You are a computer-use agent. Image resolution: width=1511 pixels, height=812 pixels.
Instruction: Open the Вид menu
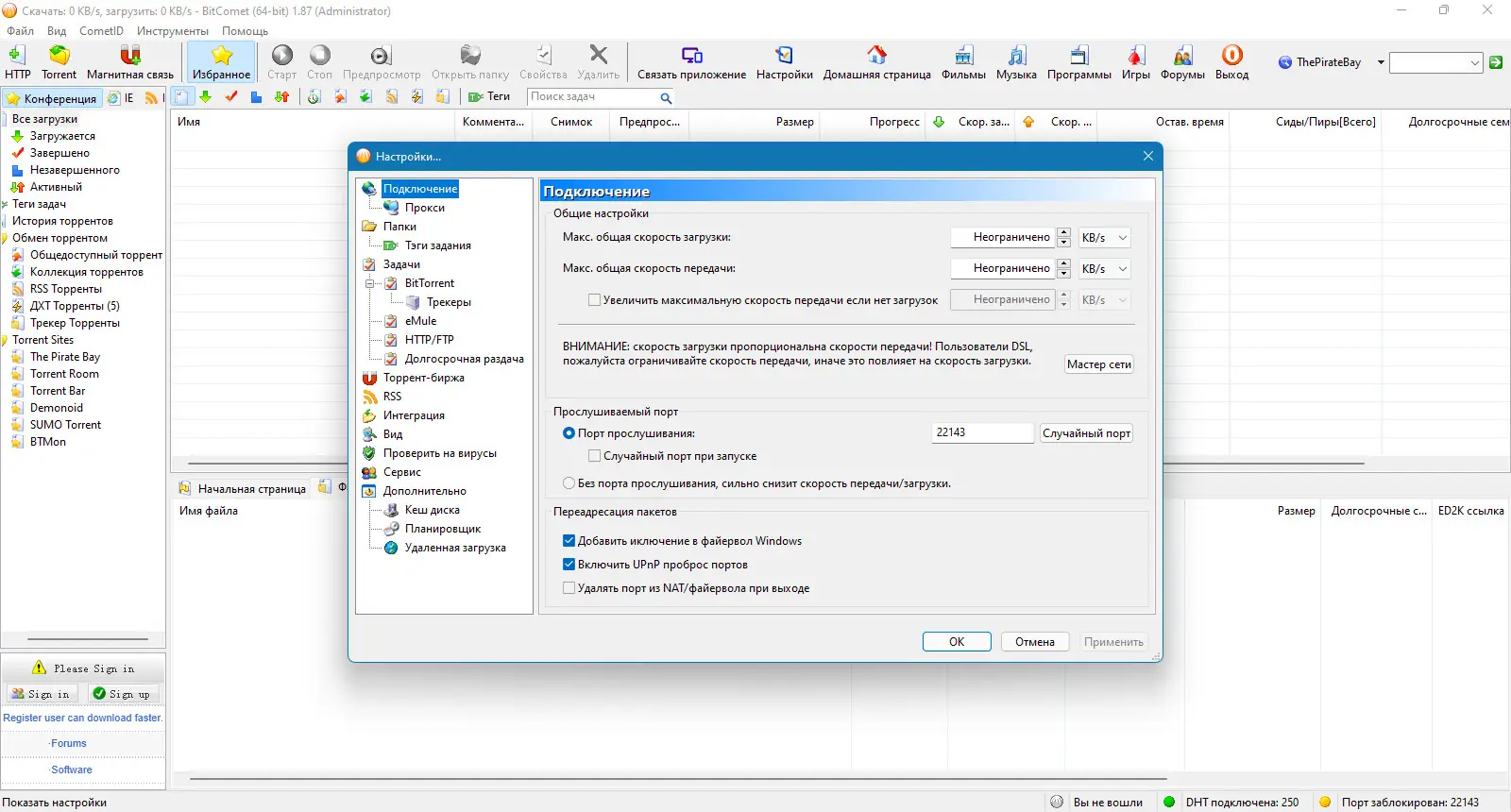pyautogui.click(x=57, y=31)
